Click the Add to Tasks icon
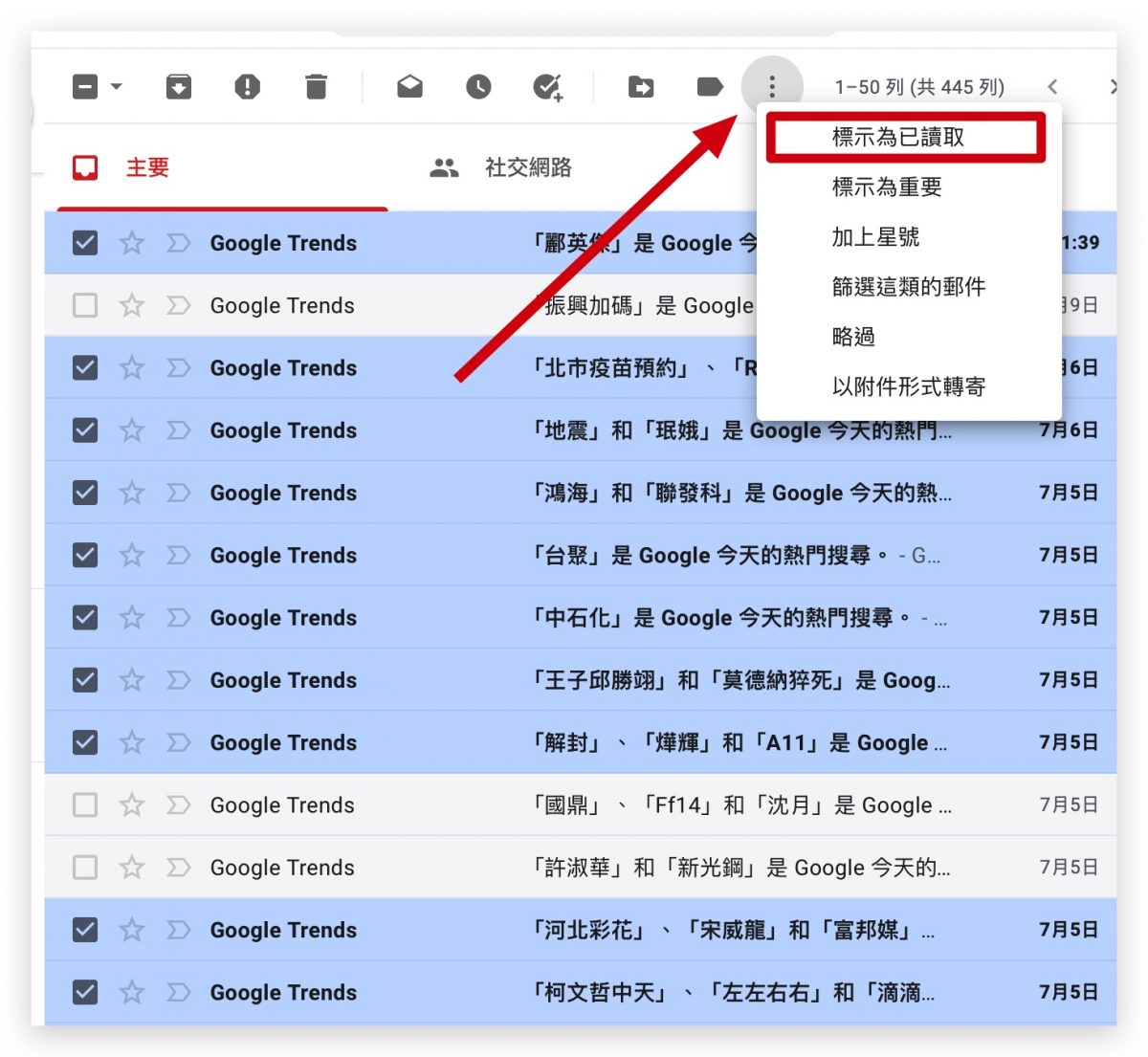 click(x=548, y=87)
